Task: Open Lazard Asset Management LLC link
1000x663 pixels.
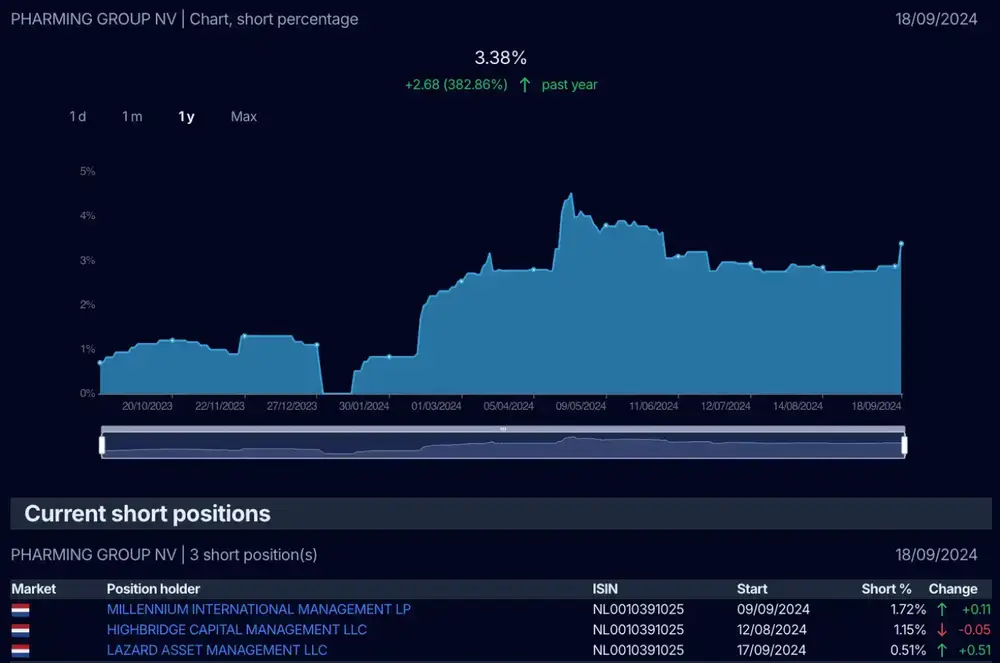Action: [217, 650]
